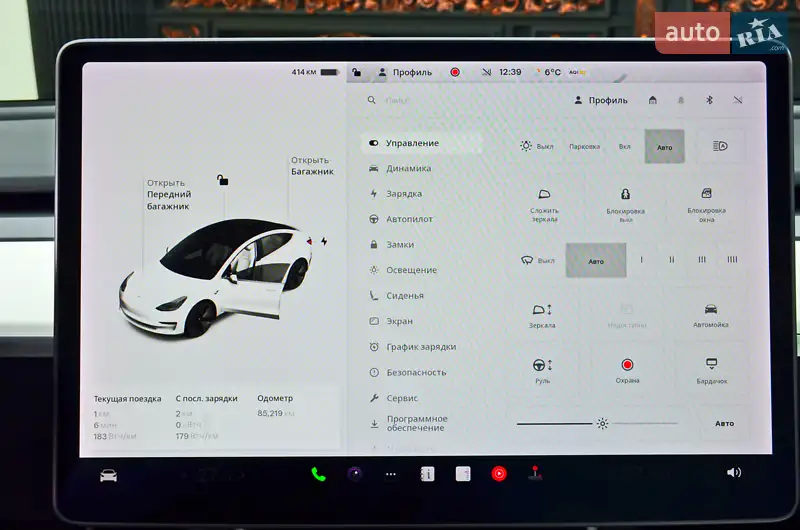Open the red media player app icon
This screenshot has width=800, height=530.
point(499,474)
